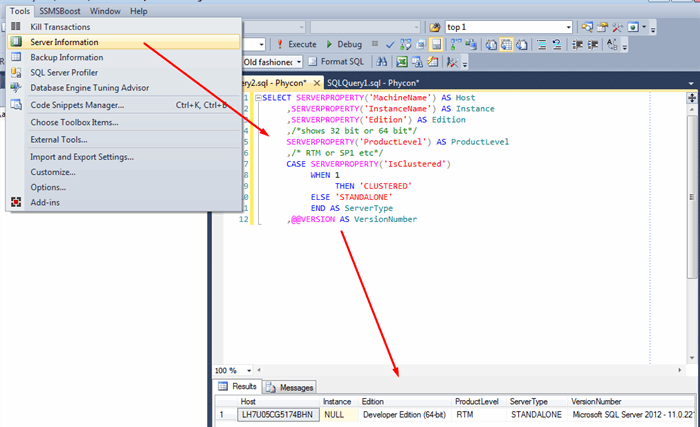Click the Format SQL button
Screen dimensions: 700x427
[337, 62]
